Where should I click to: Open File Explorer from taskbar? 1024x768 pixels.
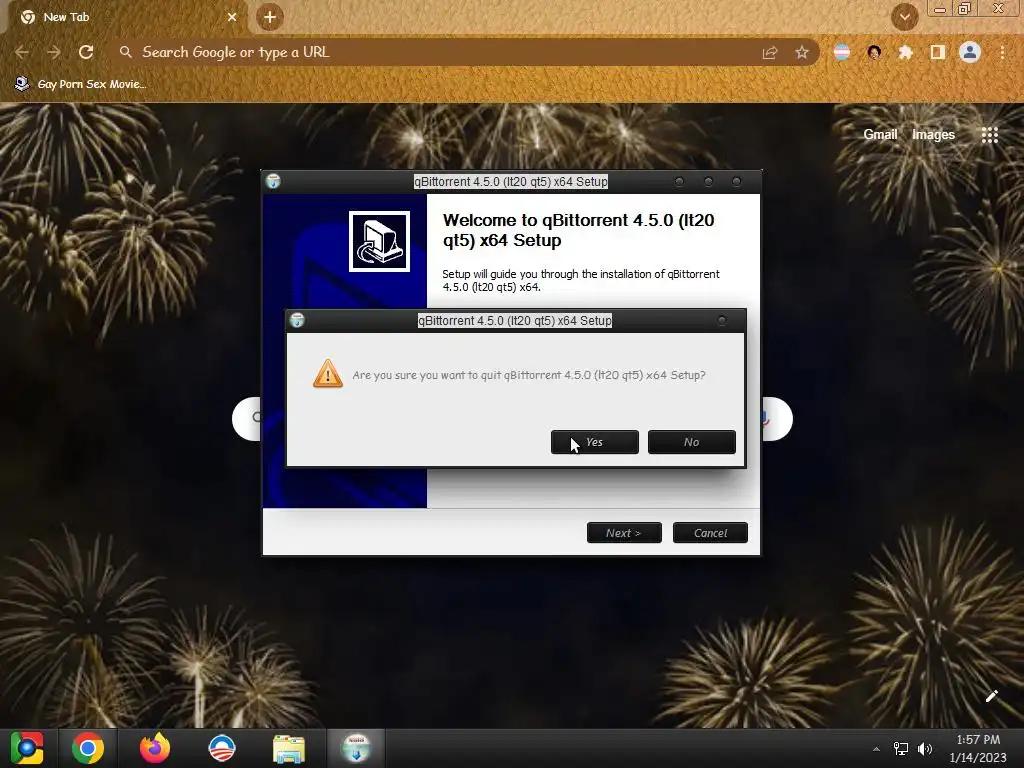288,749
